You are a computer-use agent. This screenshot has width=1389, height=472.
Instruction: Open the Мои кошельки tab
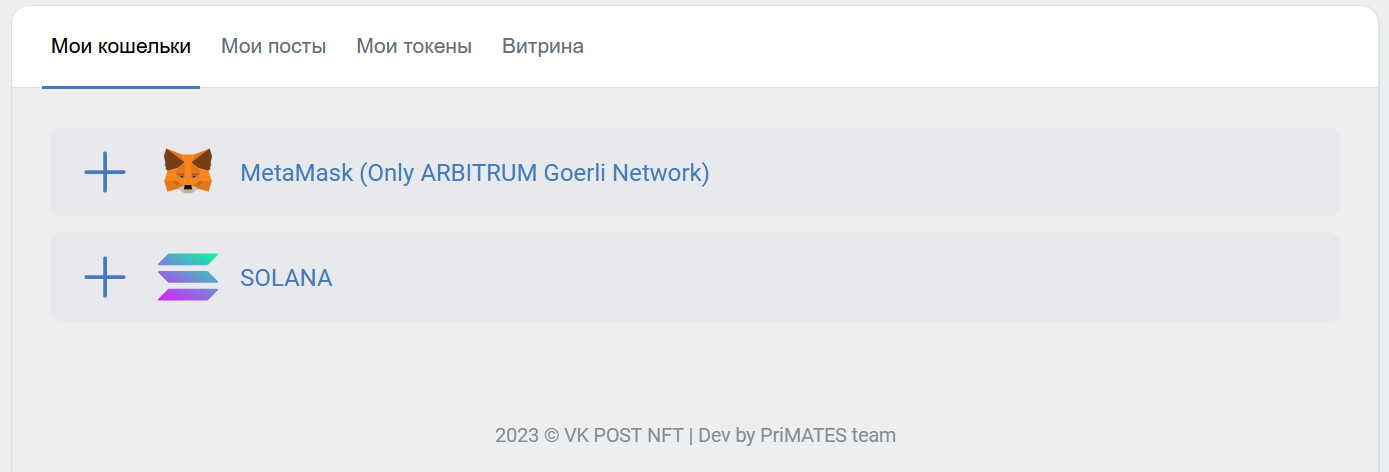point(121,46)
